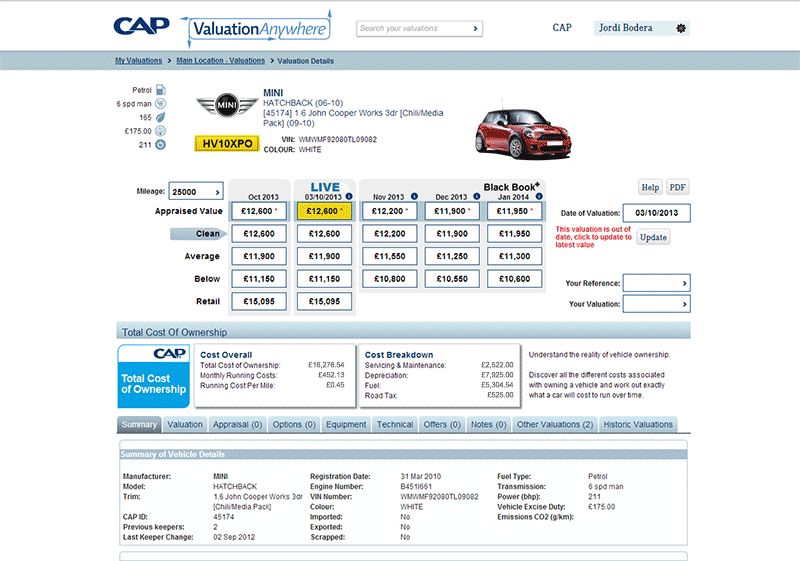Click the out of date valuation warning
The image size is (800, 561).
tap(593, 237)
